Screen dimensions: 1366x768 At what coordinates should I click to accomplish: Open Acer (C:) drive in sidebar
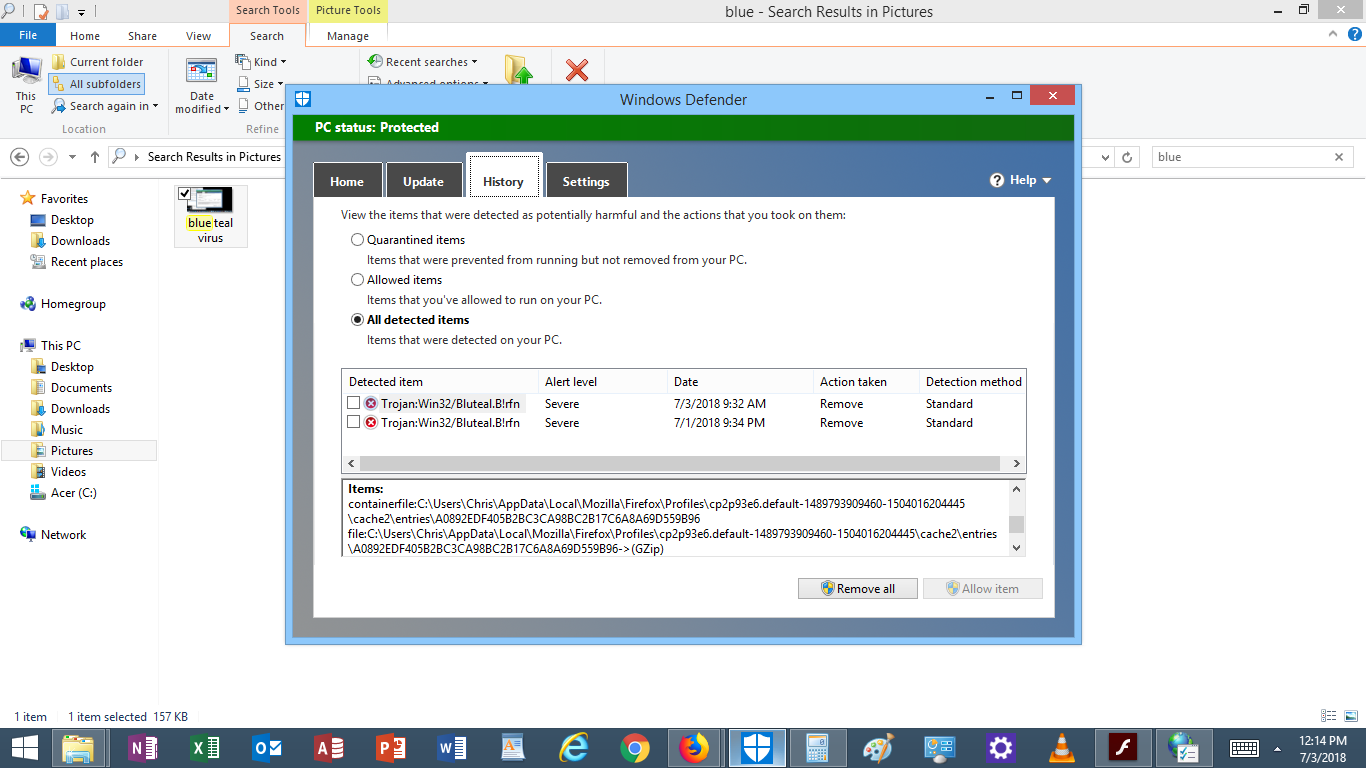click(73, 493)
